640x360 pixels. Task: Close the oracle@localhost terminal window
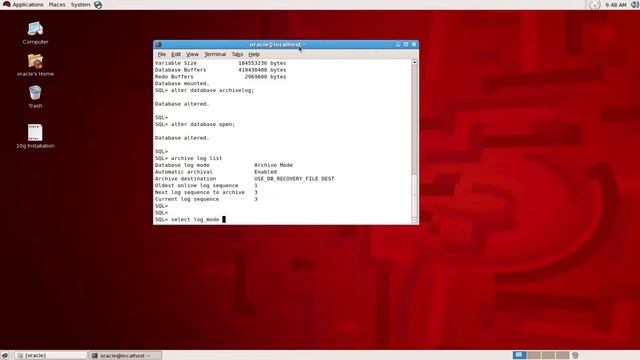414,44
